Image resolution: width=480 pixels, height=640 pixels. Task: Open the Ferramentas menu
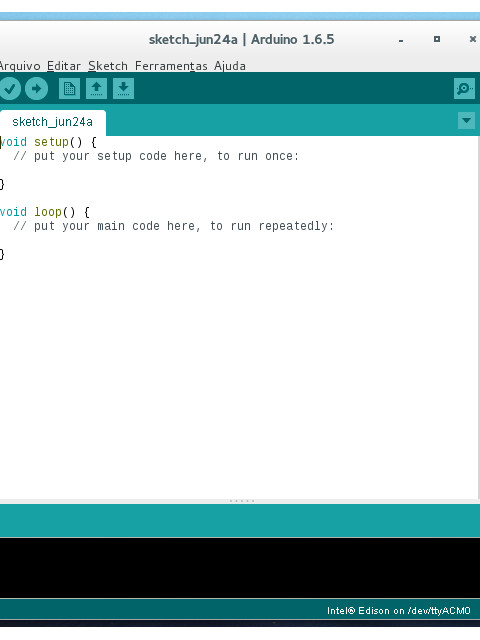pos(171,66)
